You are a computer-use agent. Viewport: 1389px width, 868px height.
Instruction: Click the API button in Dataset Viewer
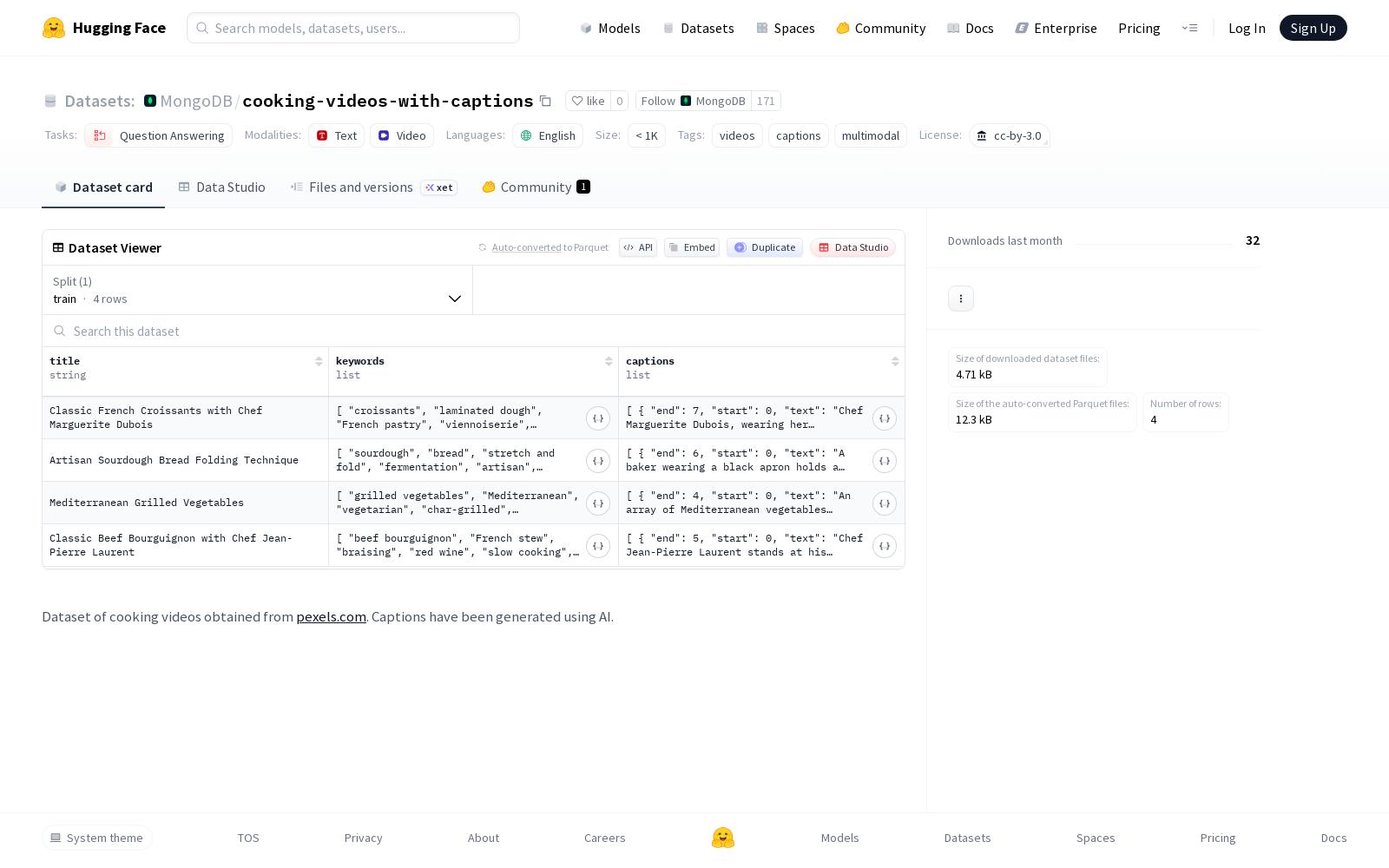(x=638, y=247)
